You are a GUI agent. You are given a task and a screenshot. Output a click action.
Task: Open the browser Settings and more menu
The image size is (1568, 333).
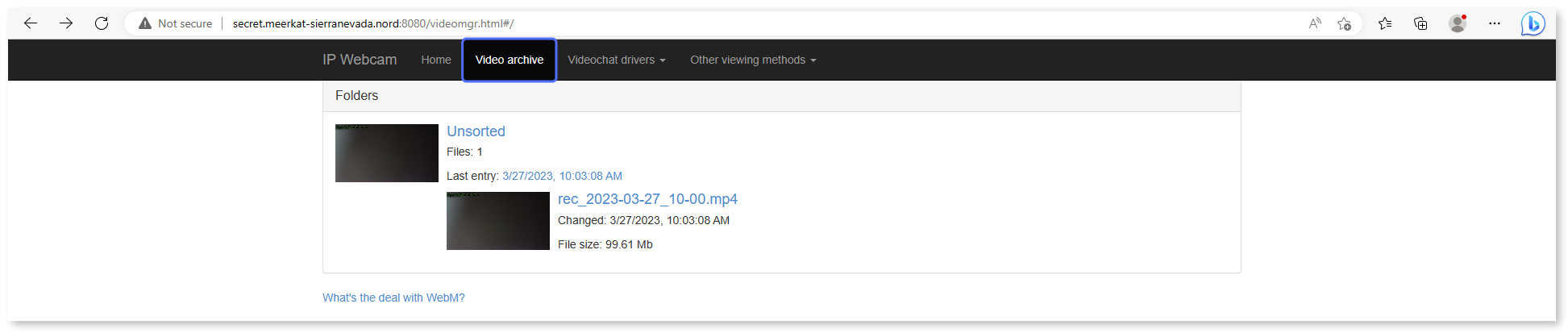click(1495, 23)
